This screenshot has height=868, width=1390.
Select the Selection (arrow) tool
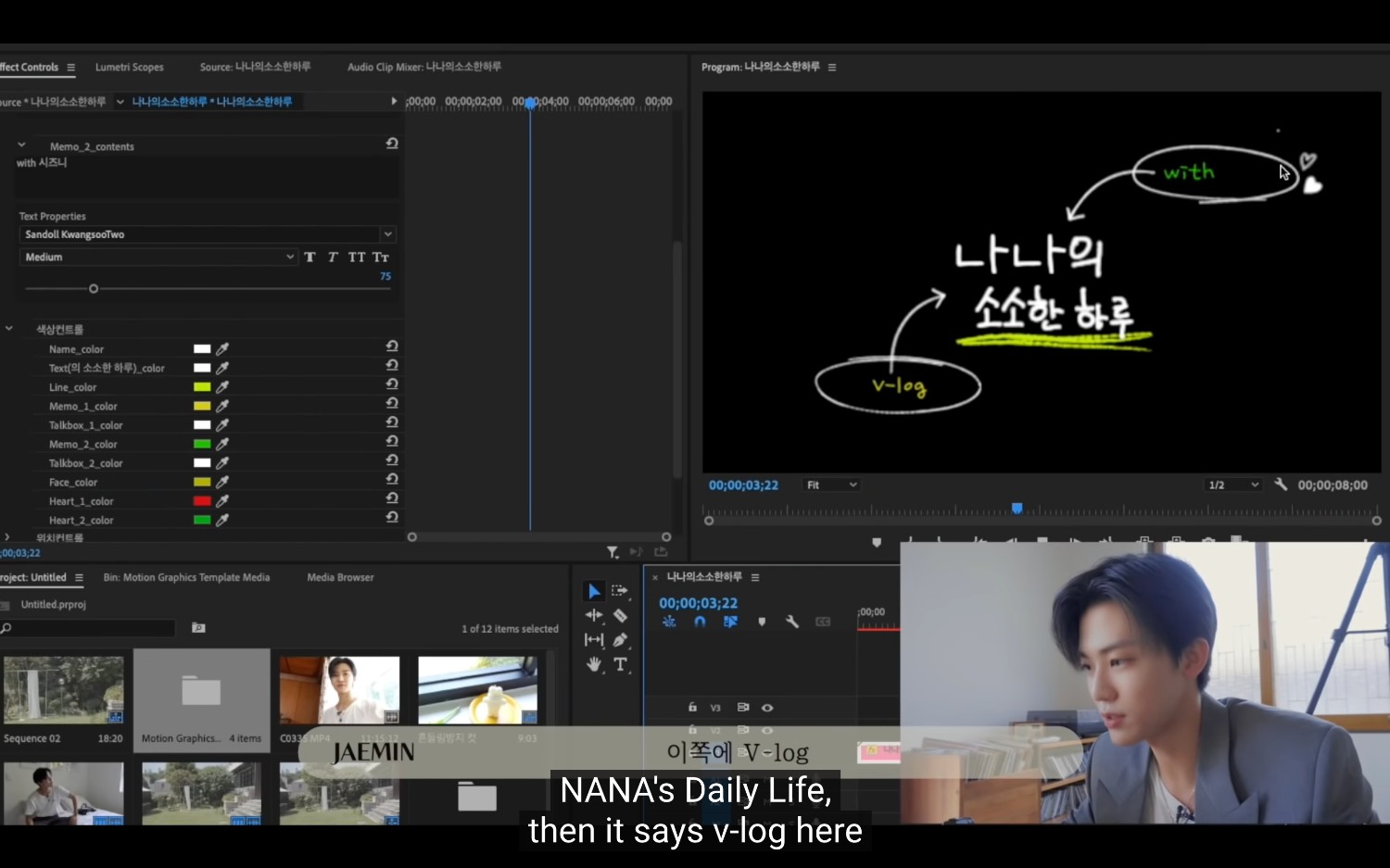594,591
